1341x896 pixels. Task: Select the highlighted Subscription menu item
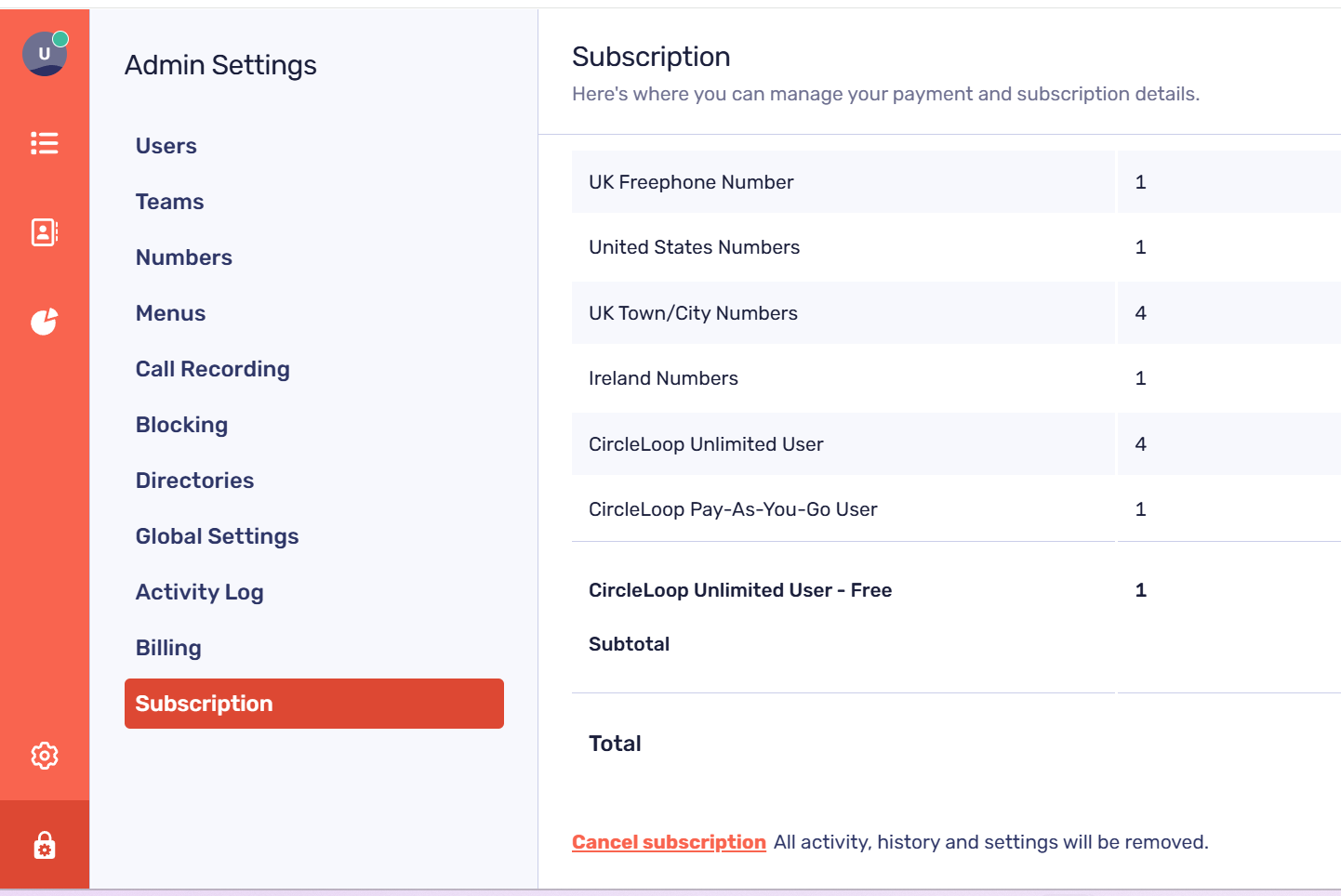coord(204,704)
